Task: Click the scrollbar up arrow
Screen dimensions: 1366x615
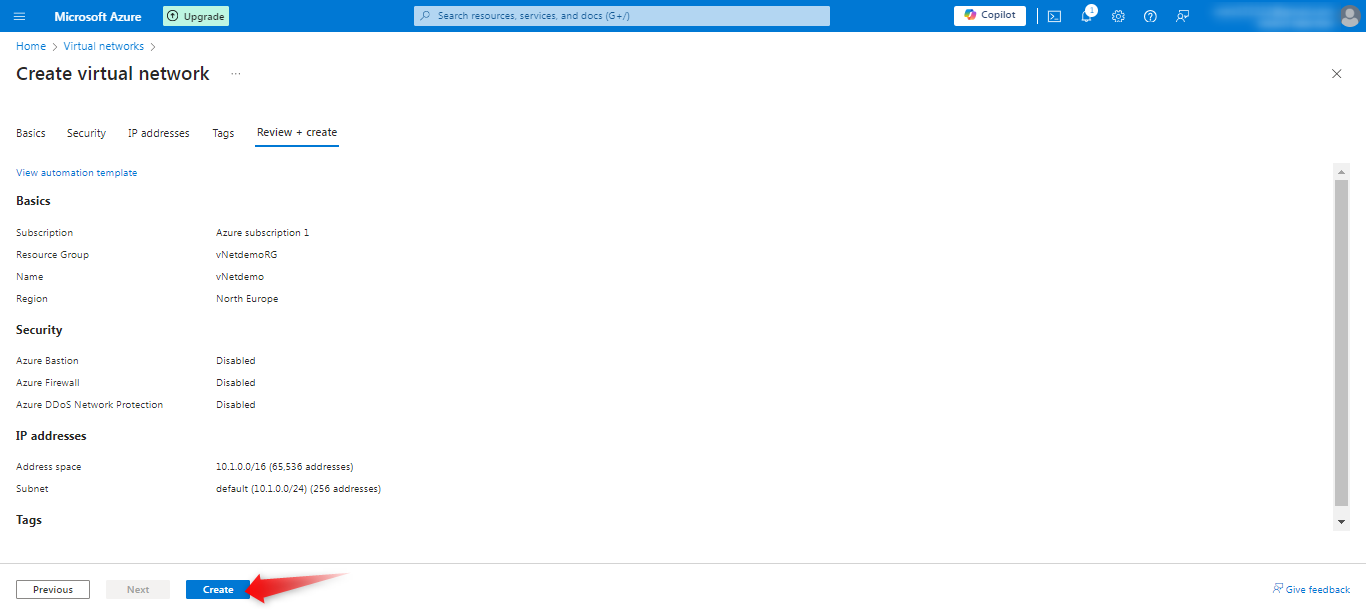Action: 1342,172
